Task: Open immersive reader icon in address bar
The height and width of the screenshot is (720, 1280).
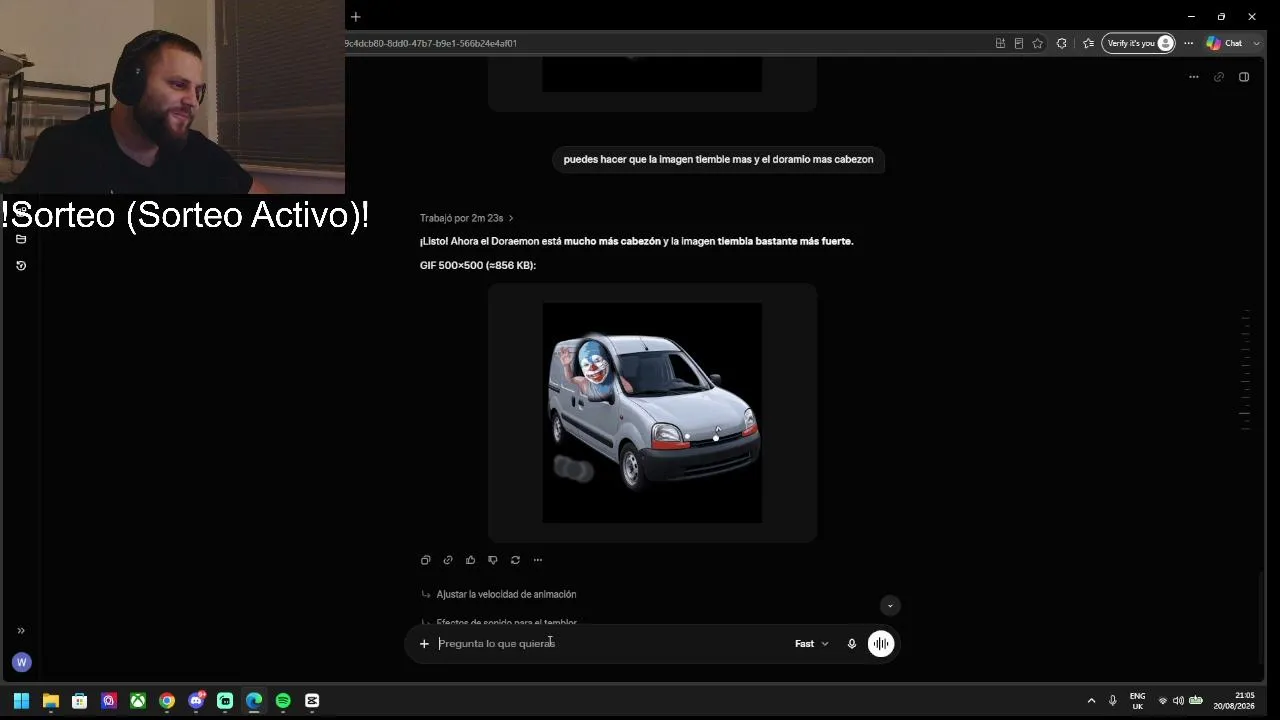Action: pyautogui.click(x=1019, y=43)
